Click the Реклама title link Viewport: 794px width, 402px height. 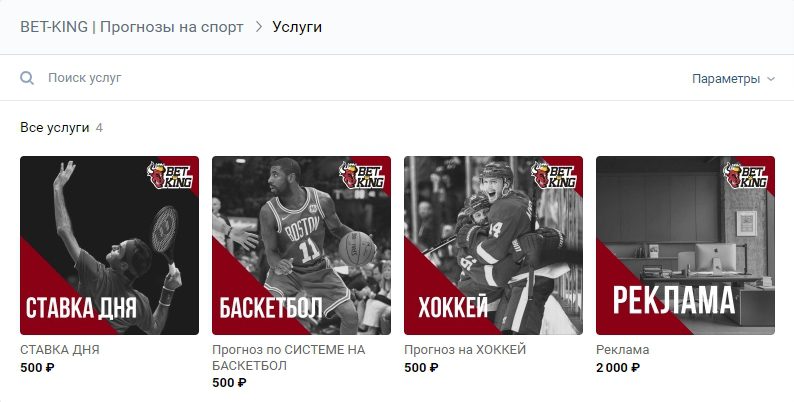(622, 350)
